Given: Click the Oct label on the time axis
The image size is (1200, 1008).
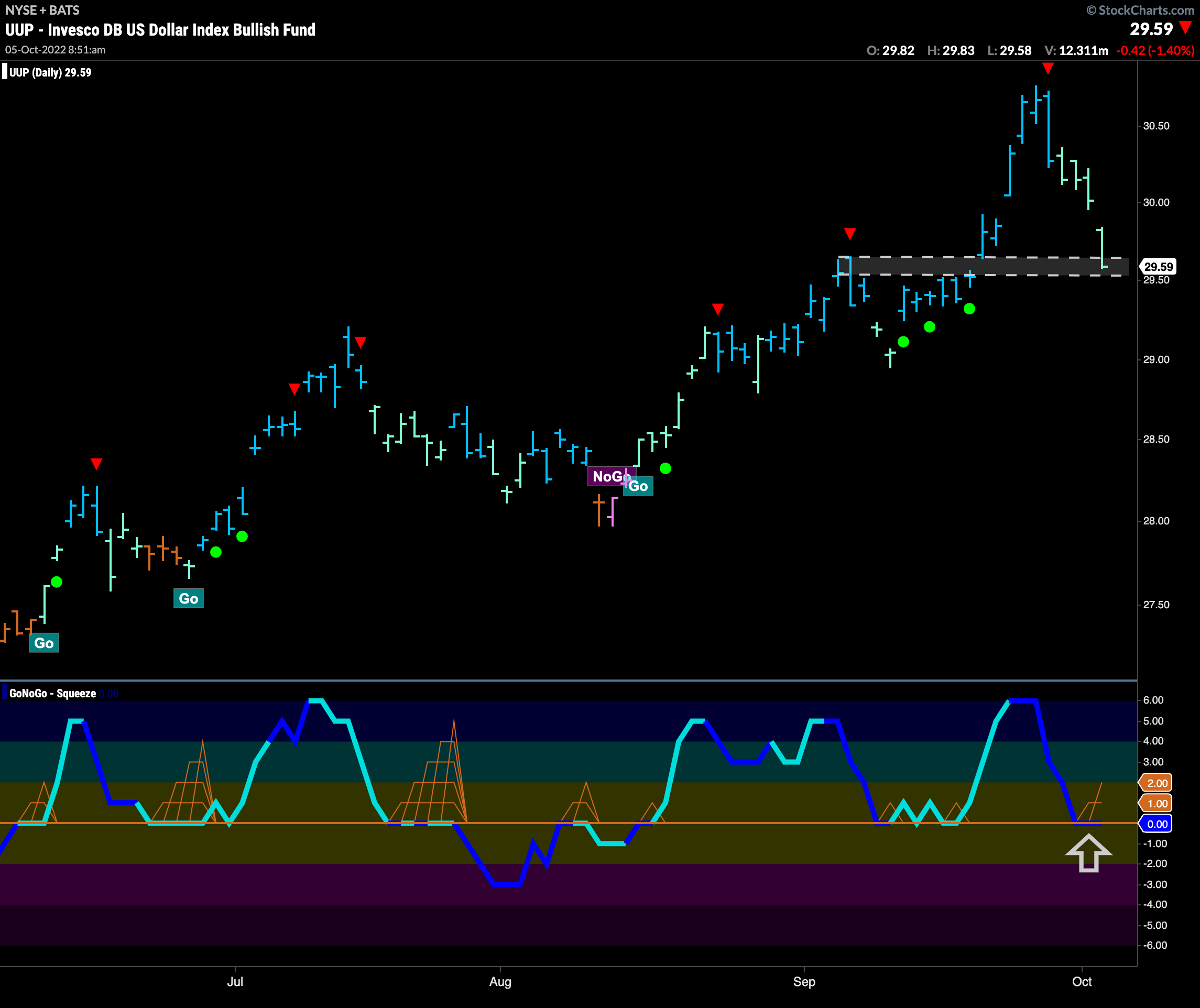Looking at the screenshot, I should 1082,982.
